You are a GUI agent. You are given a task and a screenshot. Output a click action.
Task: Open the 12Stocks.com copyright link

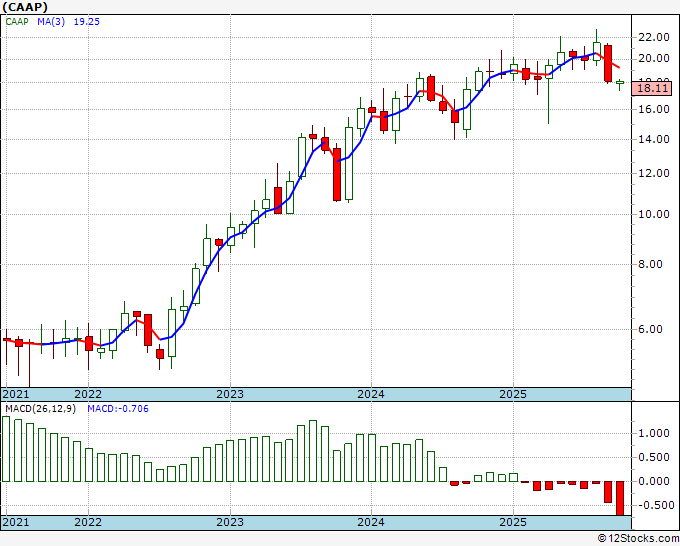pyautogui.click(x=638, y=539)
